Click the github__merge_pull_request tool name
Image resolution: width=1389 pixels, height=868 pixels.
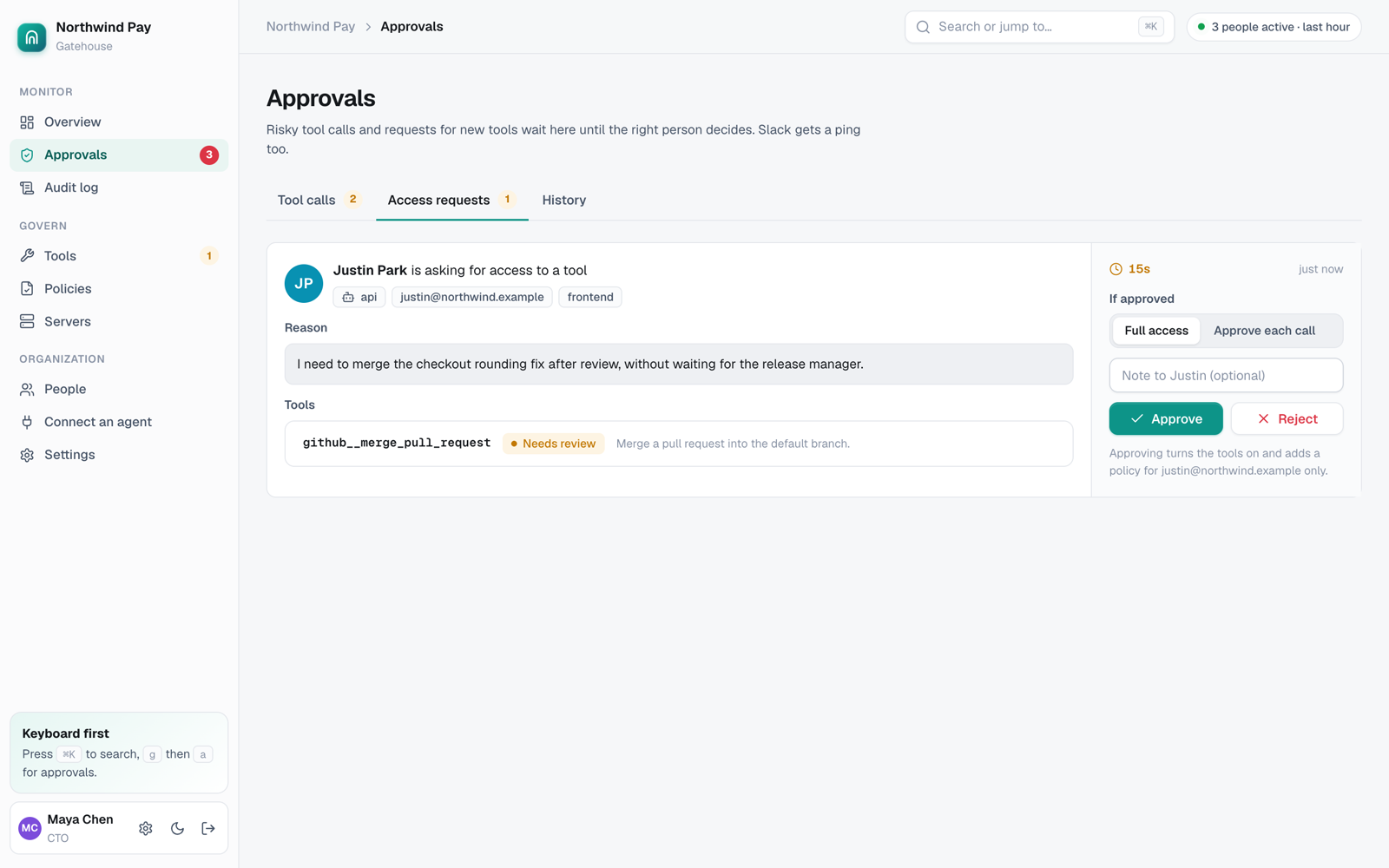click(x=397, y=443)
